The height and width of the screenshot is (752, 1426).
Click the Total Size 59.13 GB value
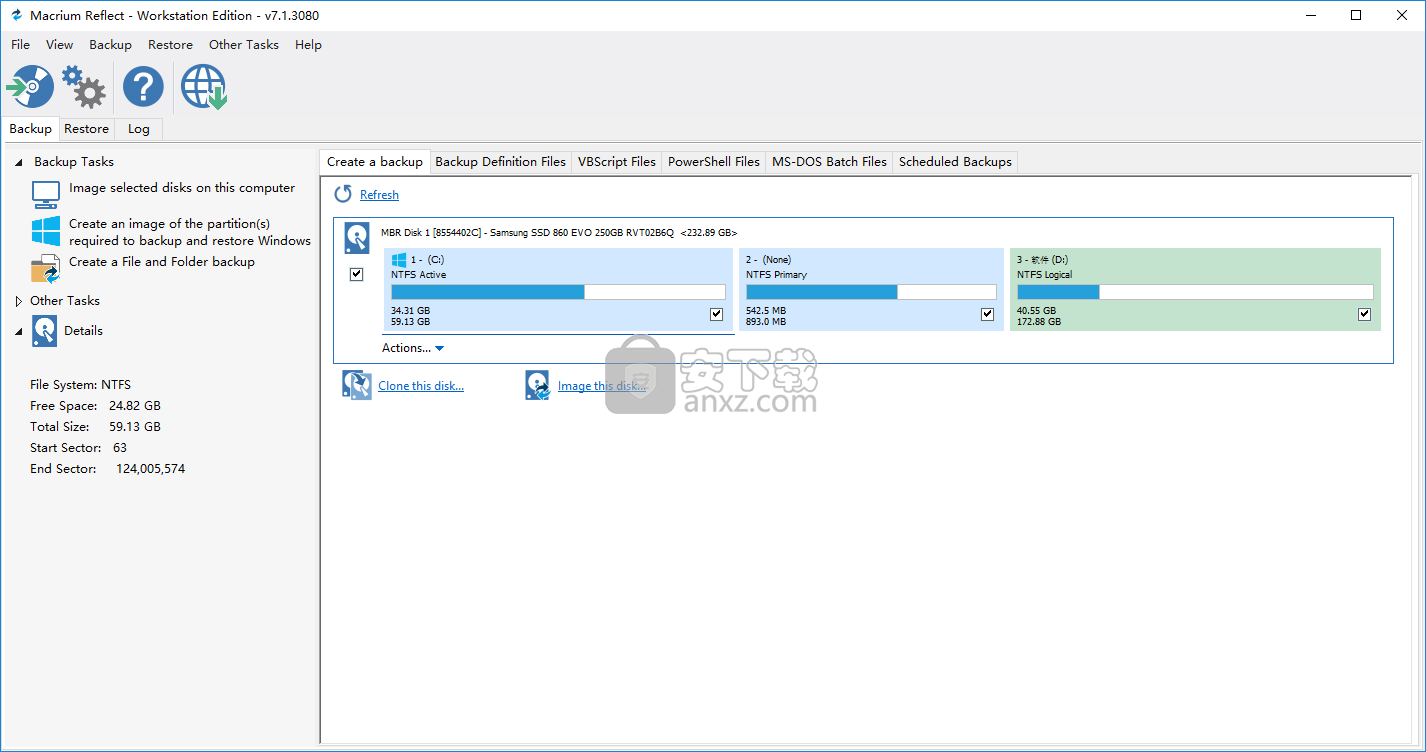pos(134,427)
